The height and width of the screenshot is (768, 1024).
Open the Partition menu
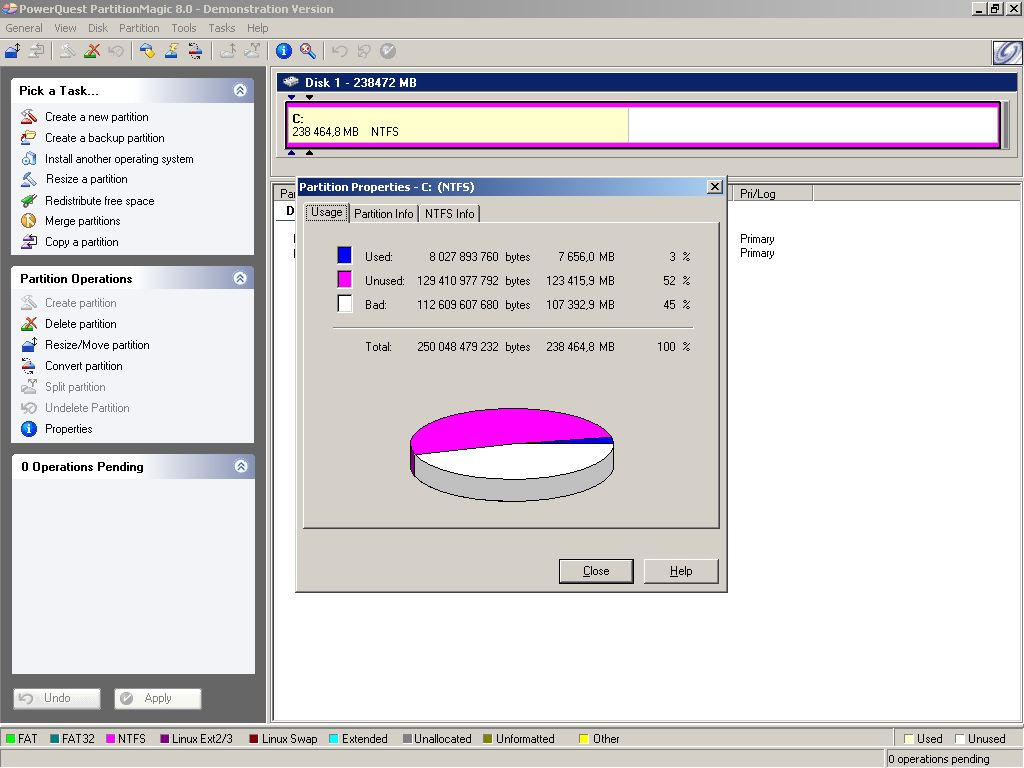click(x=138, y=28)
